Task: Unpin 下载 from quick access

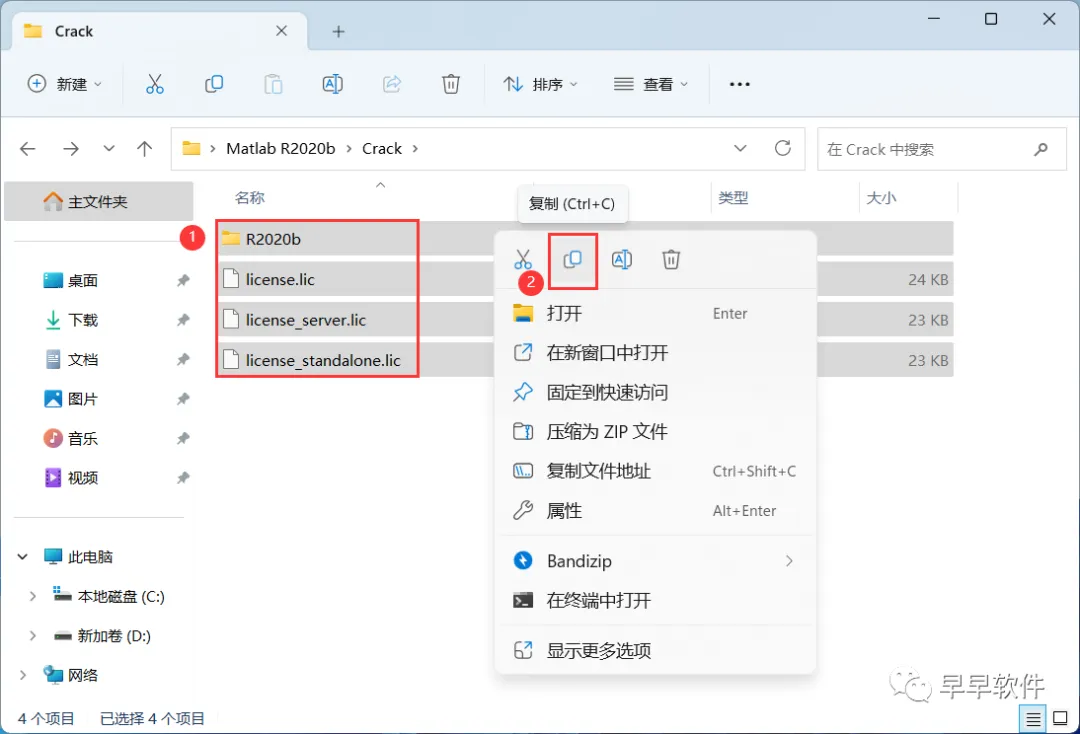Action: tap(183, 320)
